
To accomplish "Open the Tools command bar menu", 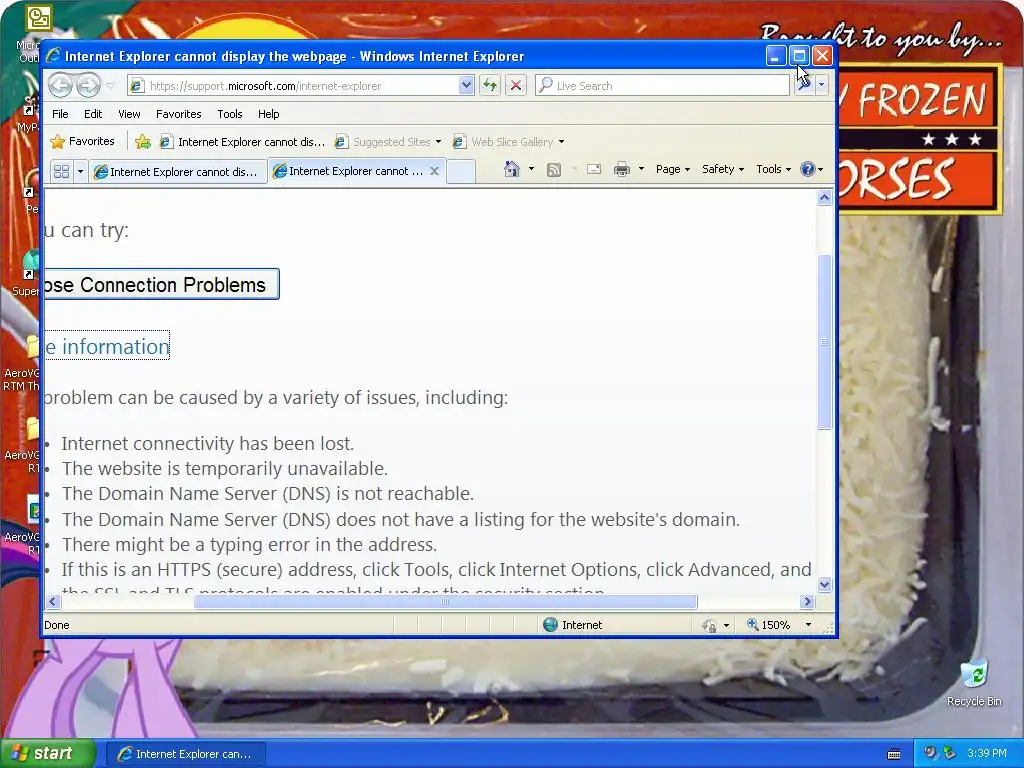I will [773, 169].
